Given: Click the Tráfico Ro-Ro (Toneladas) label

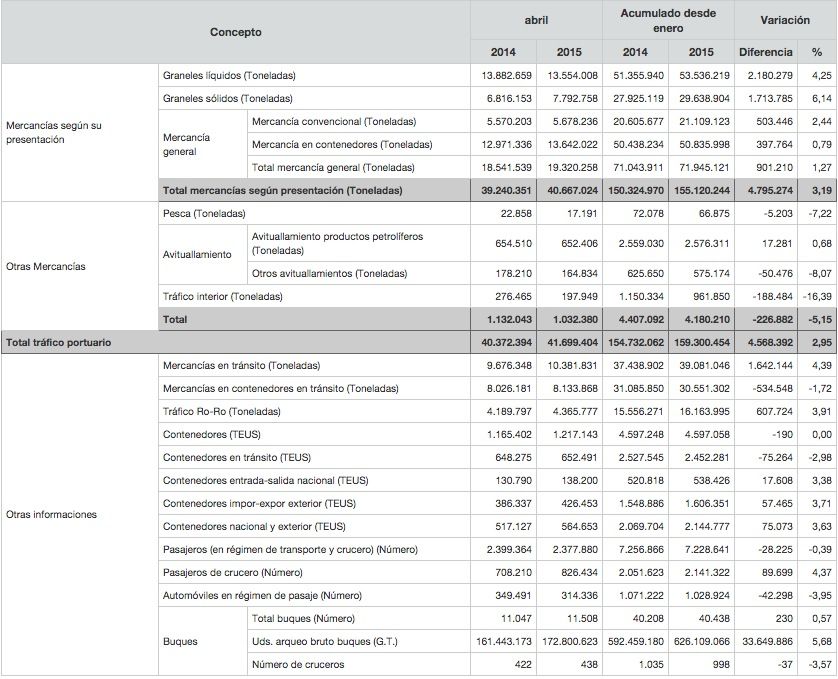Looking at the screenshot, I should (222, 412).
